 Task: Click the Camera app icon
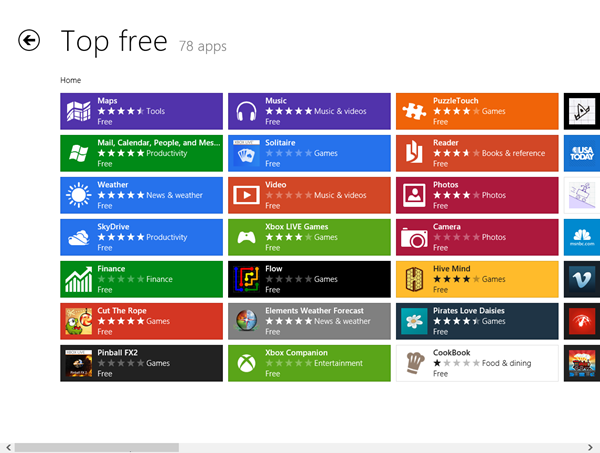coord(414,238)
